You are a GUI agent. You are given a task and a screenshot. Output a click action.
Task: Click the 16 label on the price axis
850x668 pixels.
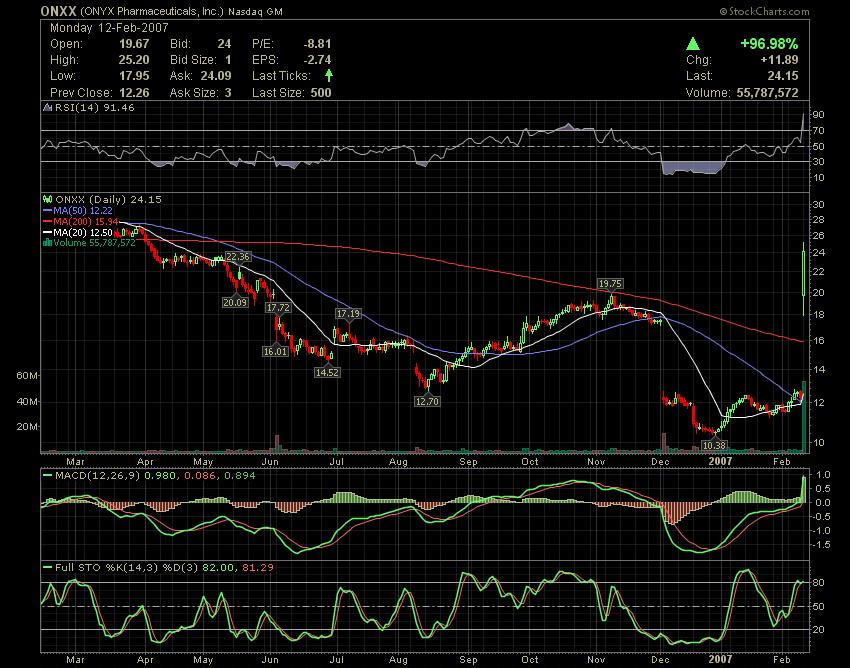click(x=819, y=341)
